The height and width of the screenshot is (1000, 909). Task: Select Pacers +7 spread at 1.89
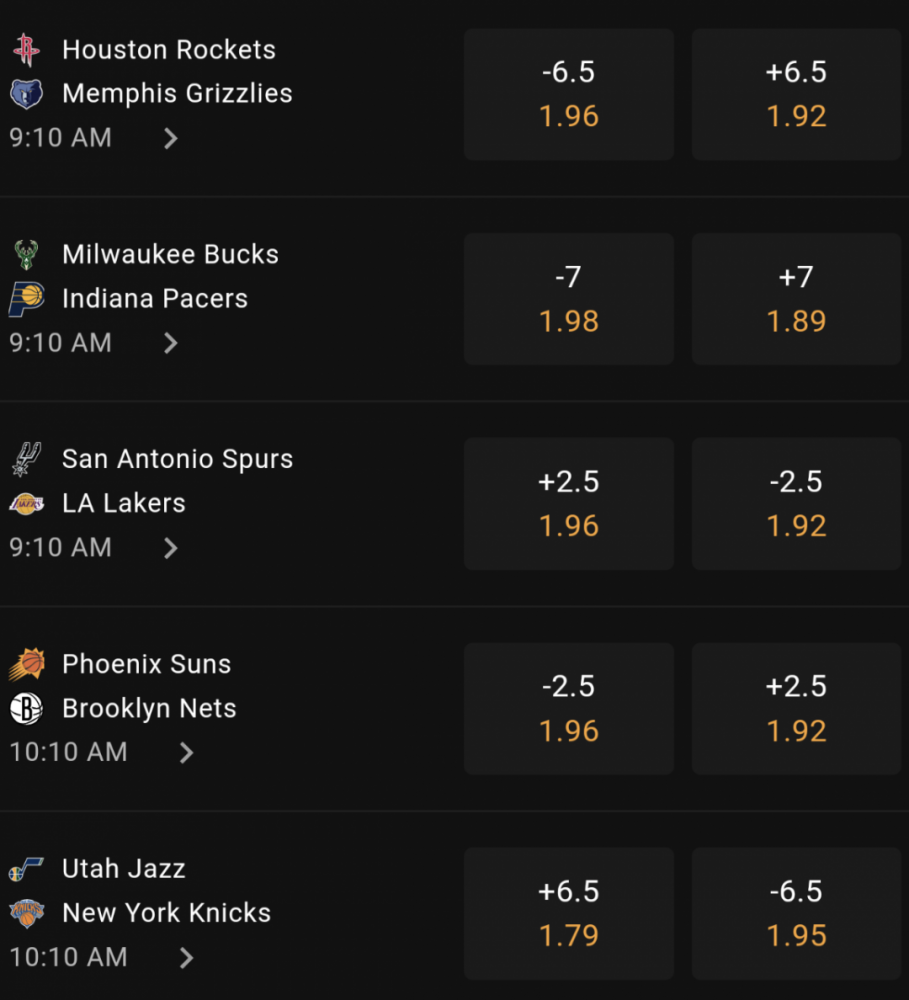[796, 299]
